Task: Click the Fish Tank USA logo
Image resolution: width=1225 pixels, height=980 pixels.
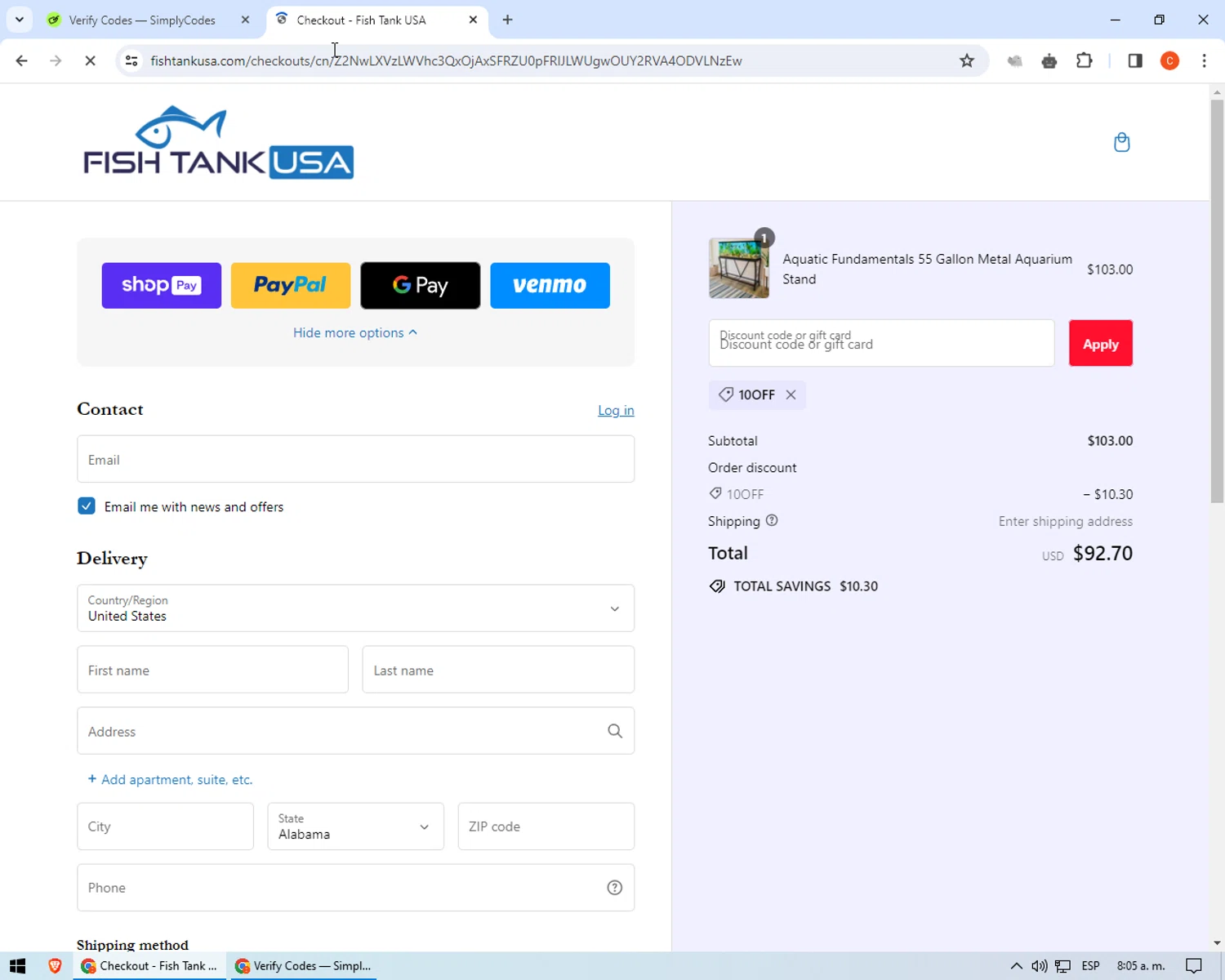Action: pyautogui.click(x=218, y=142)
